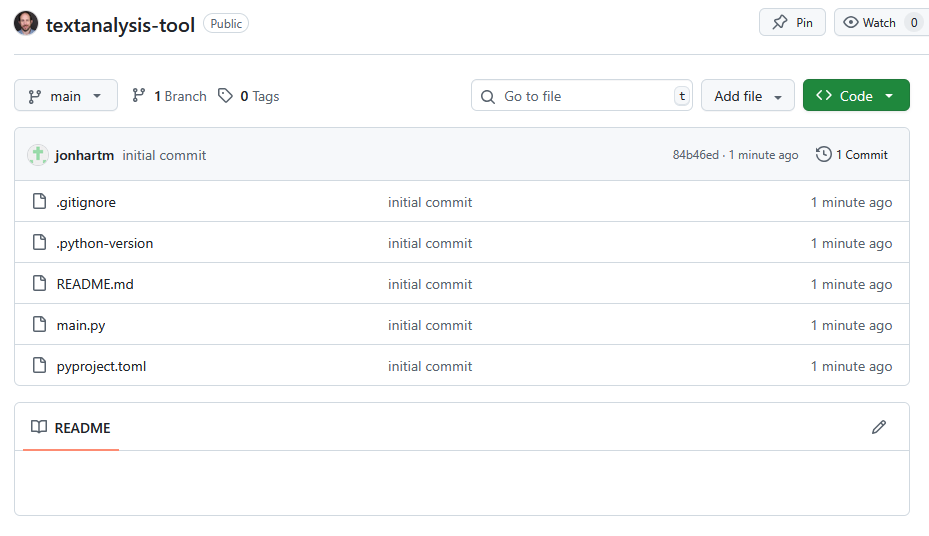Click the pencil edit README icon
929x536 pixels.
[879, 427]
